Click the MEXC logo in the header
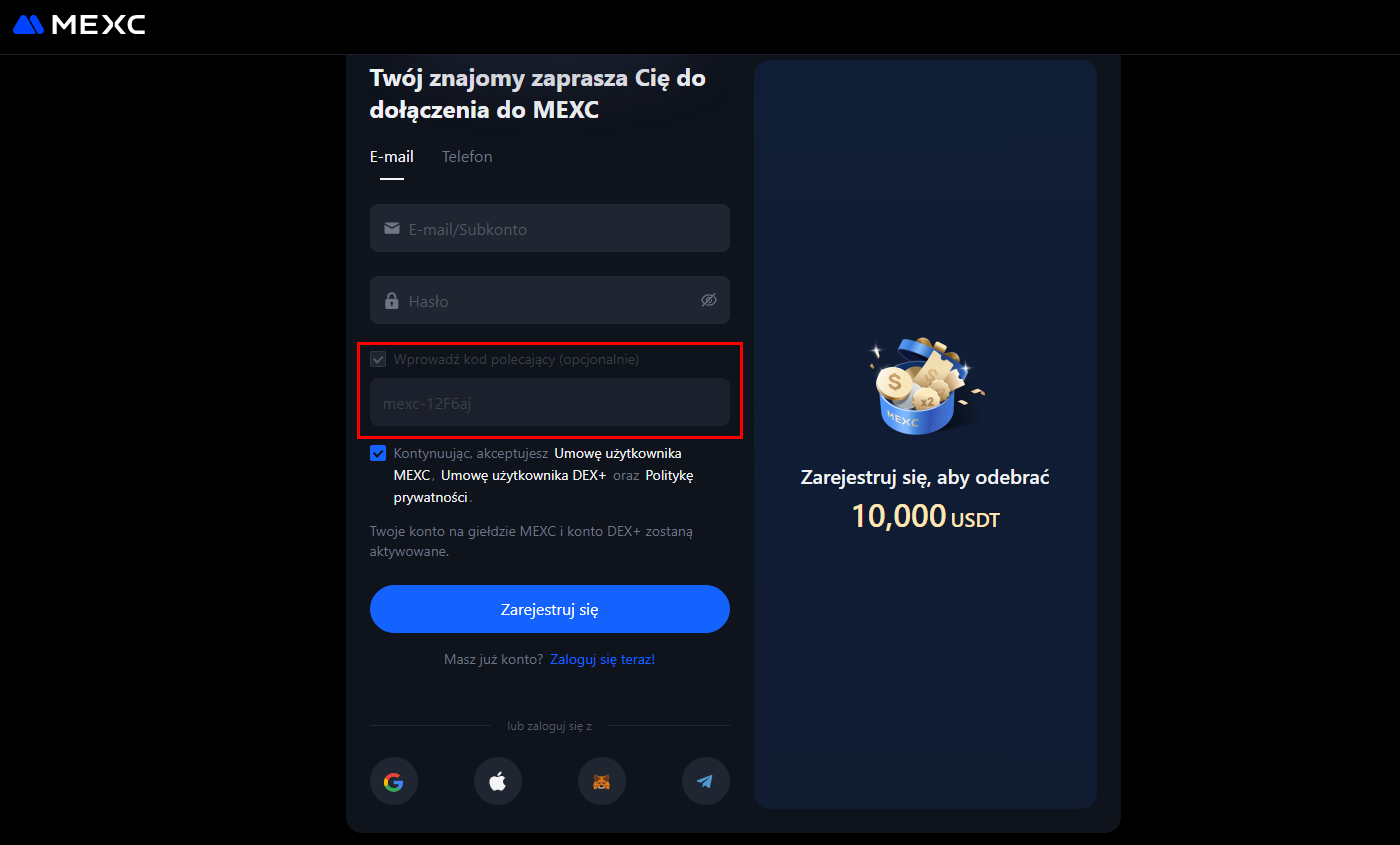This screenshot has width=1400, height=845. [79, 25]
